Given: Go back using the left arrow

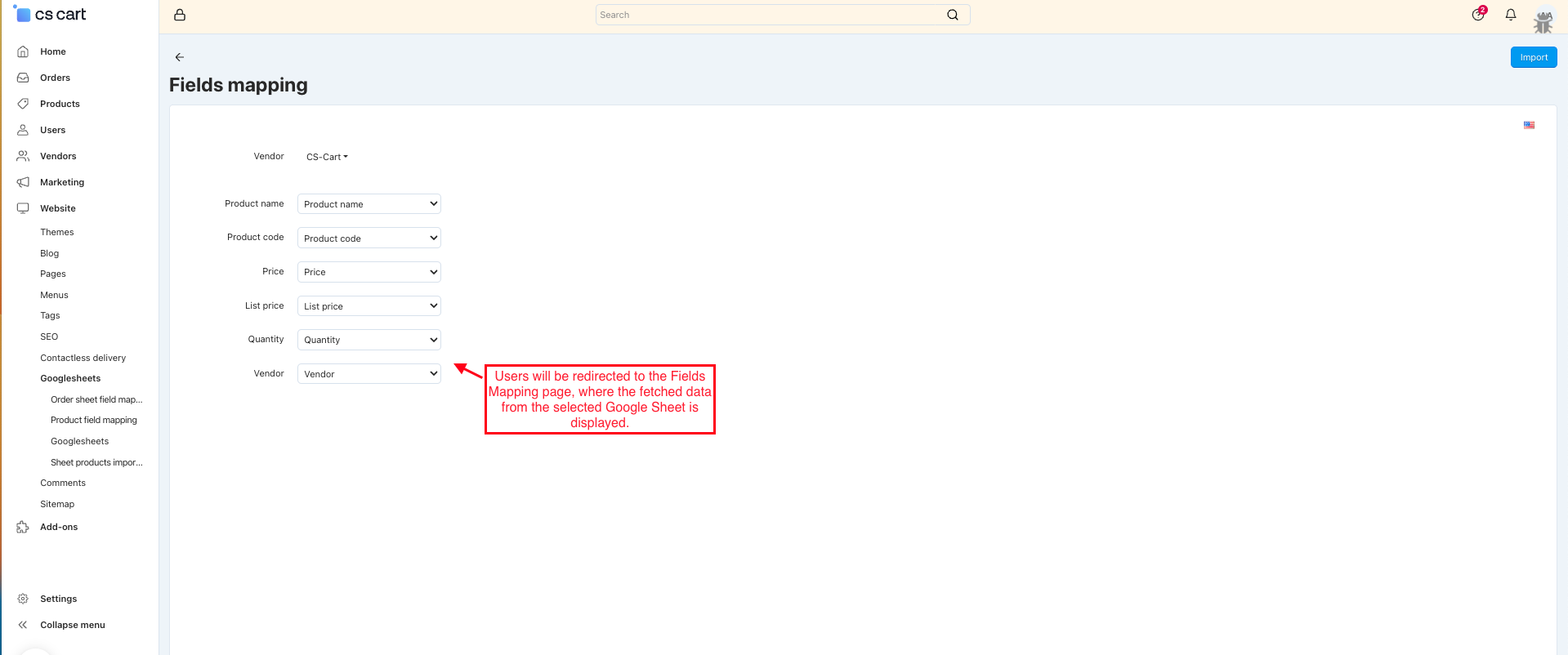Looking at the screenshot, I should coord(180,57).
